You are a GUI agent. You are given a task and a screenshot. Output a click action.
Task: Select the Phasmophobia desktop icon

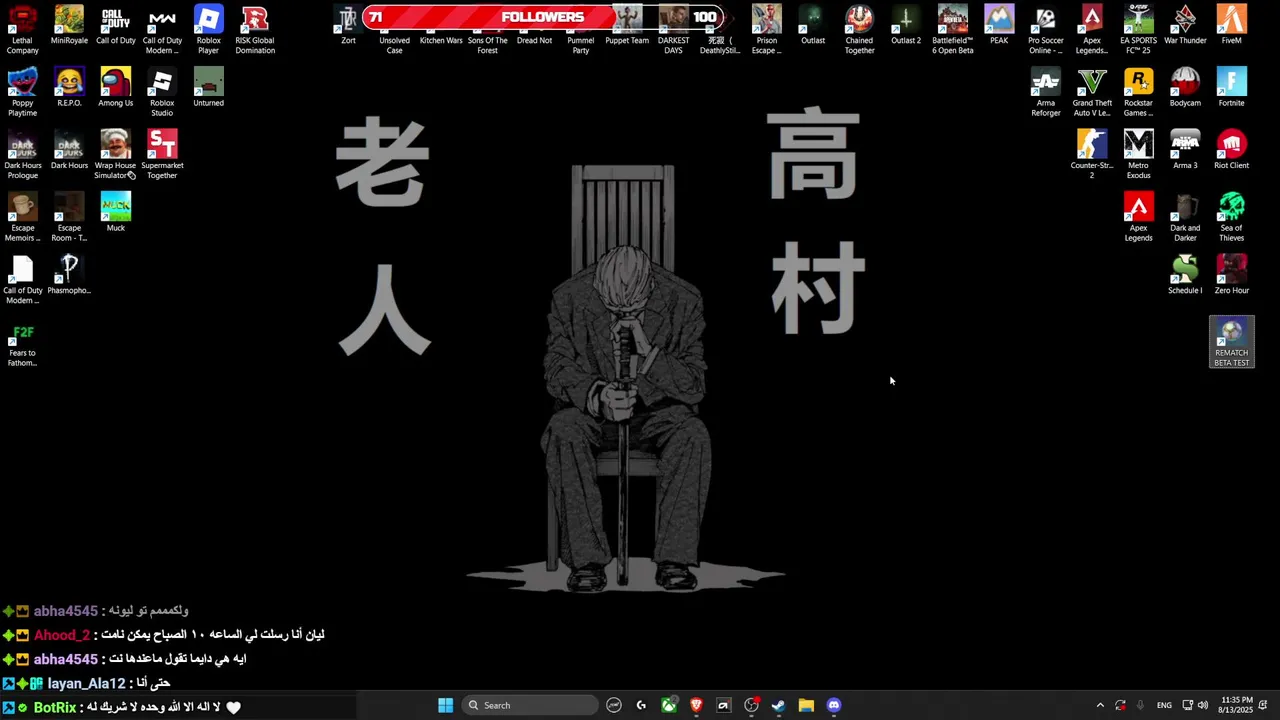click(x=69, y=274)
